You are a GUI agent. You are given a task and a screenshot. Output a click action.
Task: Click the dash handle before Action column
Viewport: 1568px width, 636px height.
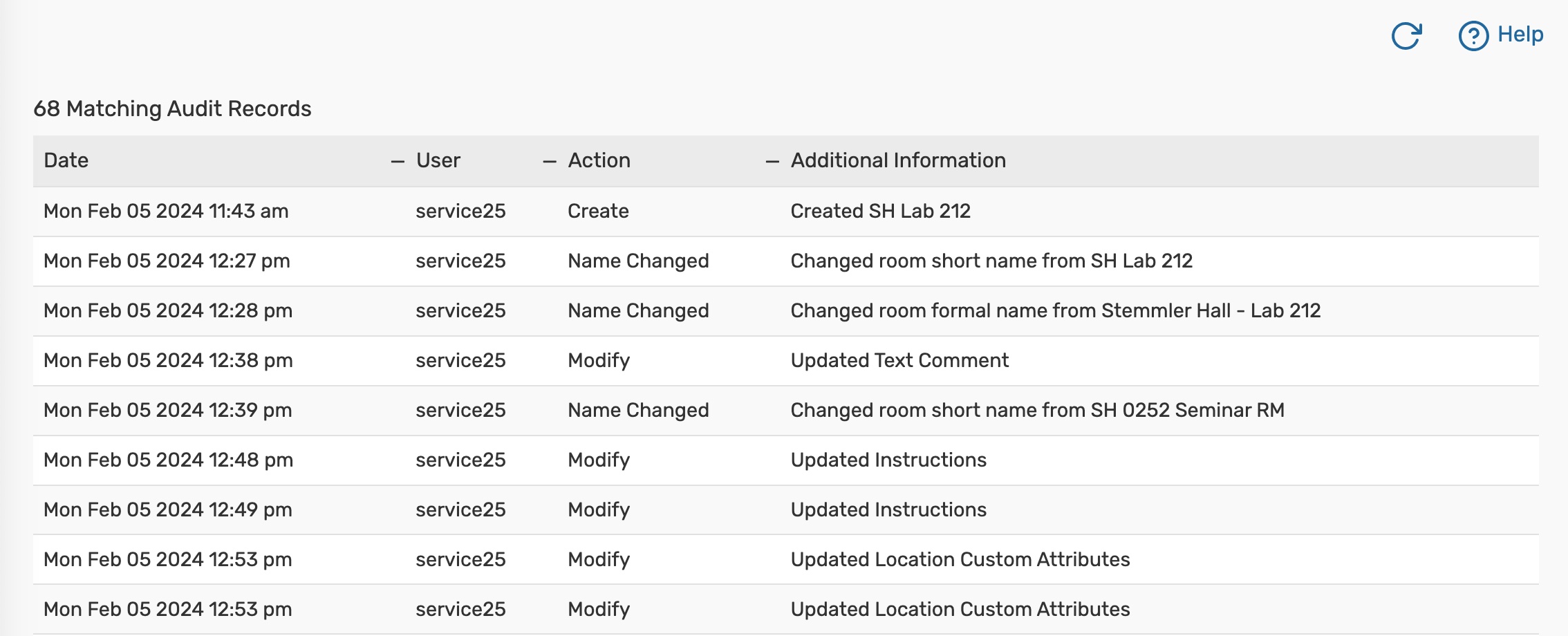pyautogui.click(x=550, y=162)
